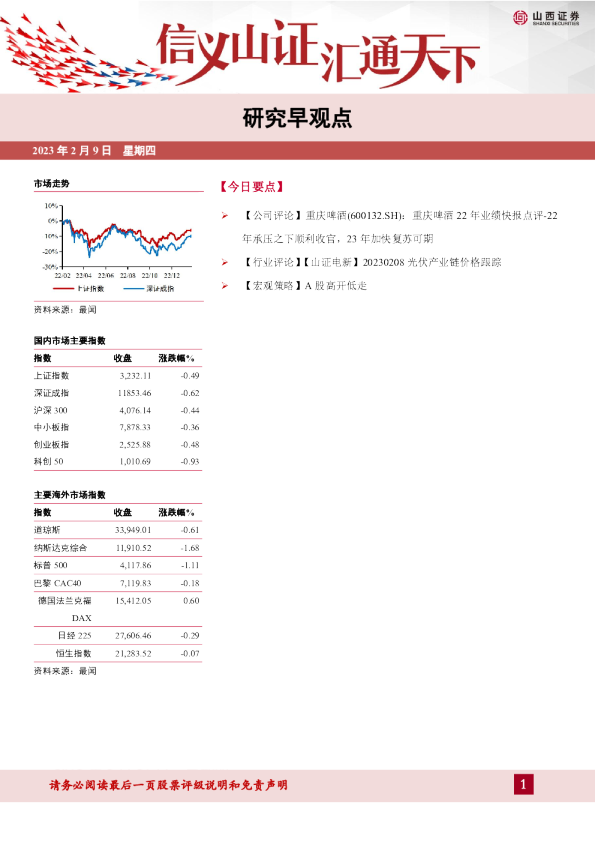595x842 pixels.
Task: Click the red arrow bullet before 公司评论
Action: (x=224, y=216)
